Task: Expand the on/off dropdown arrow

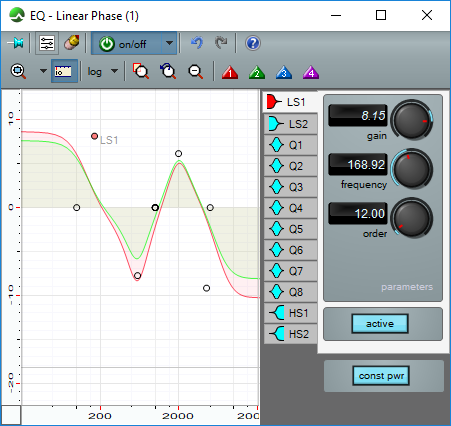Action: 169,43
